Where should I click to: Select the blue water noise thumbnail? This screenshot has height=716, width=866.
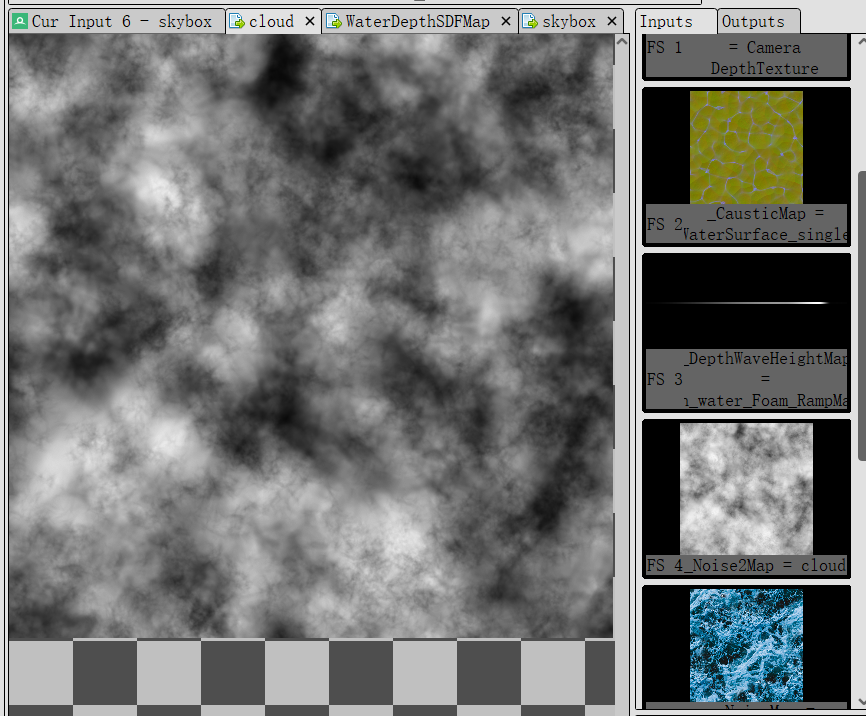[746, 644]
